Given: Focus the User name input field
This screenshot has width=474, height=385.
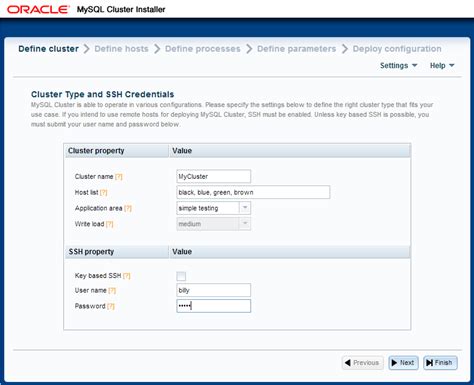Looking at the screenshot, I should [x=213, y=290].
